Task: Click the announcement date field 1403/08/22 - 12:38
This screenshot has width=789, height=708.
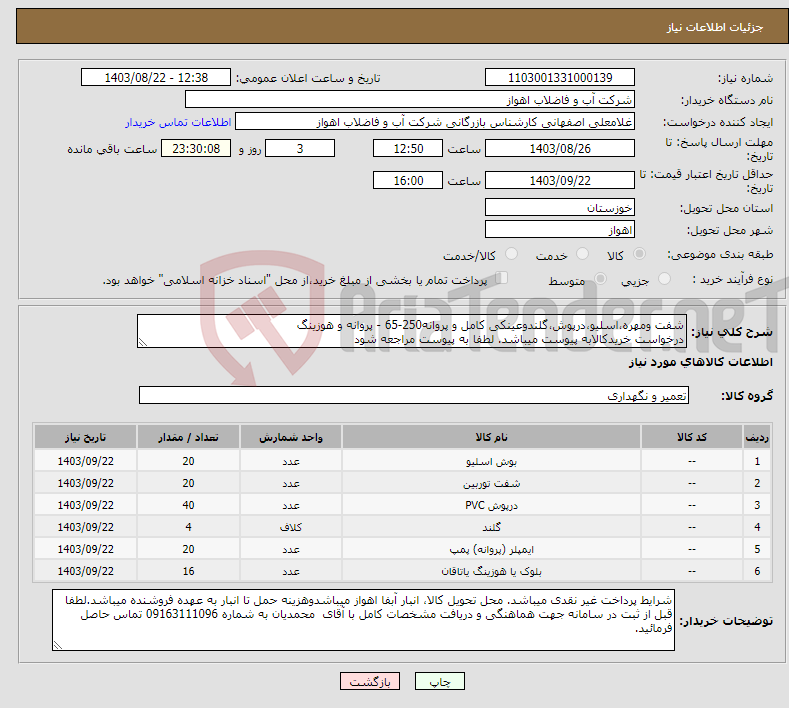Action: 156,77
